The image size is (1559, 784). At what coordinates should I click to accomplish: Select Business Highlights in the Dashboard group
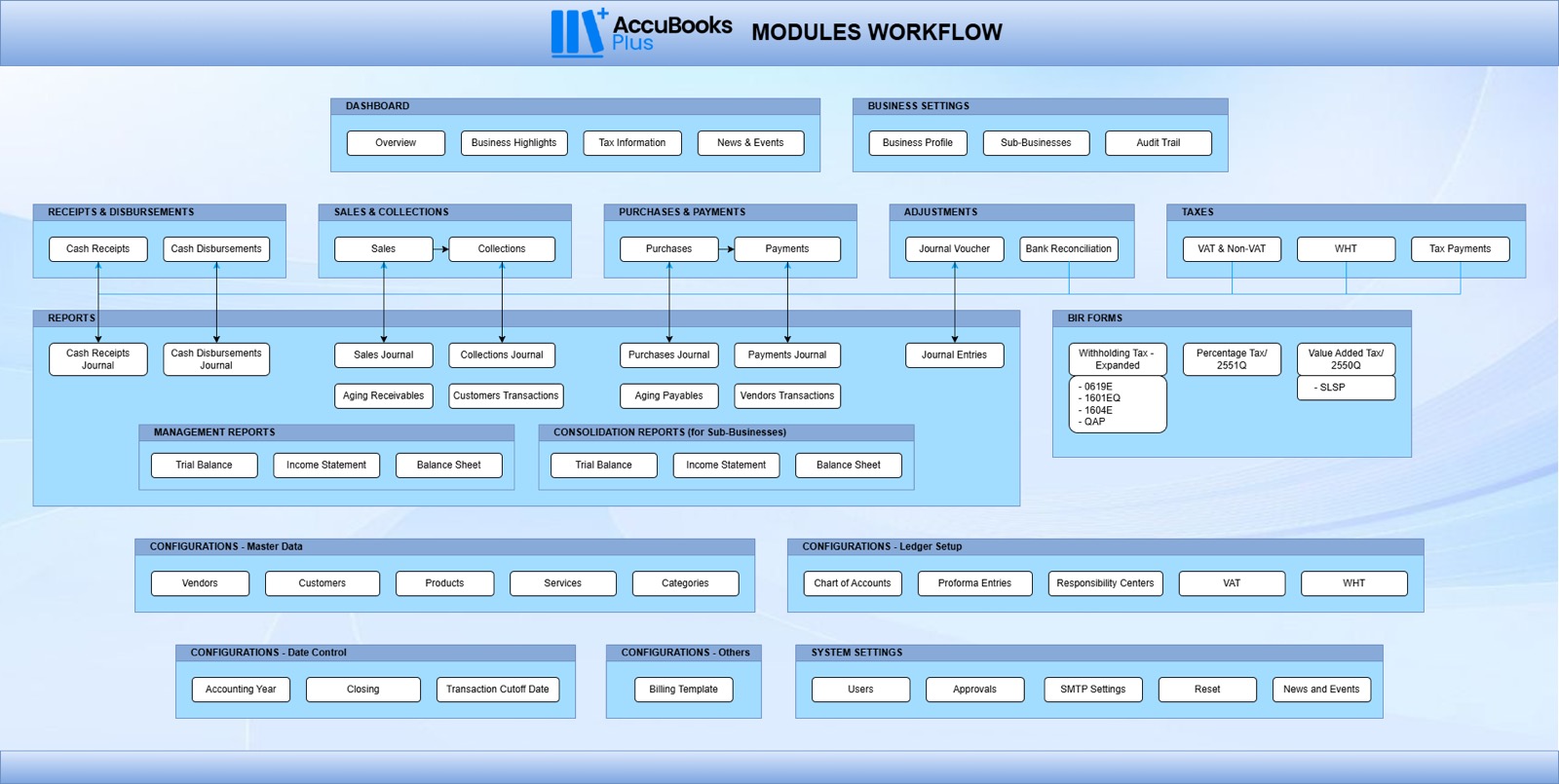click(x=513, y=143)
